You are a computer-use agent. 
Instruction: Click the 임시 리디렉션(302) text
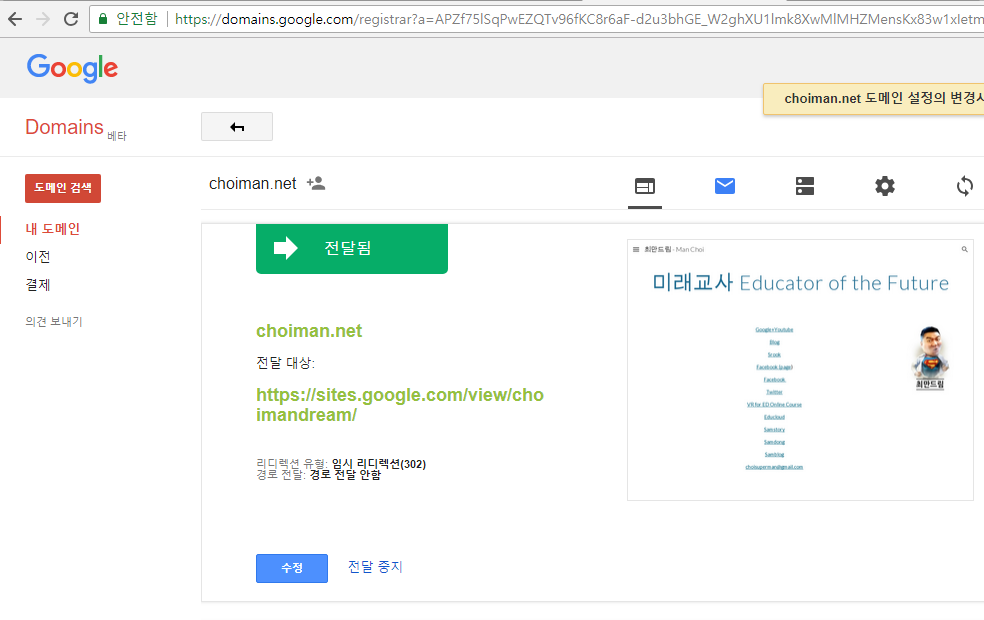click(x=378, y=464)
